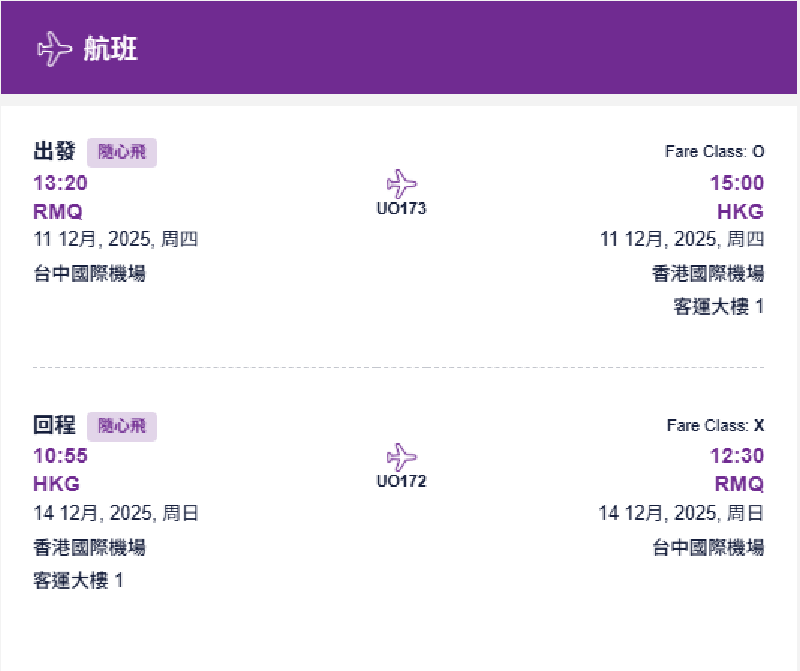The height and width of the screenshot is (671, 800).
Task: Click the airplane icon in the purple header
Action: click(x=55, y=49)
